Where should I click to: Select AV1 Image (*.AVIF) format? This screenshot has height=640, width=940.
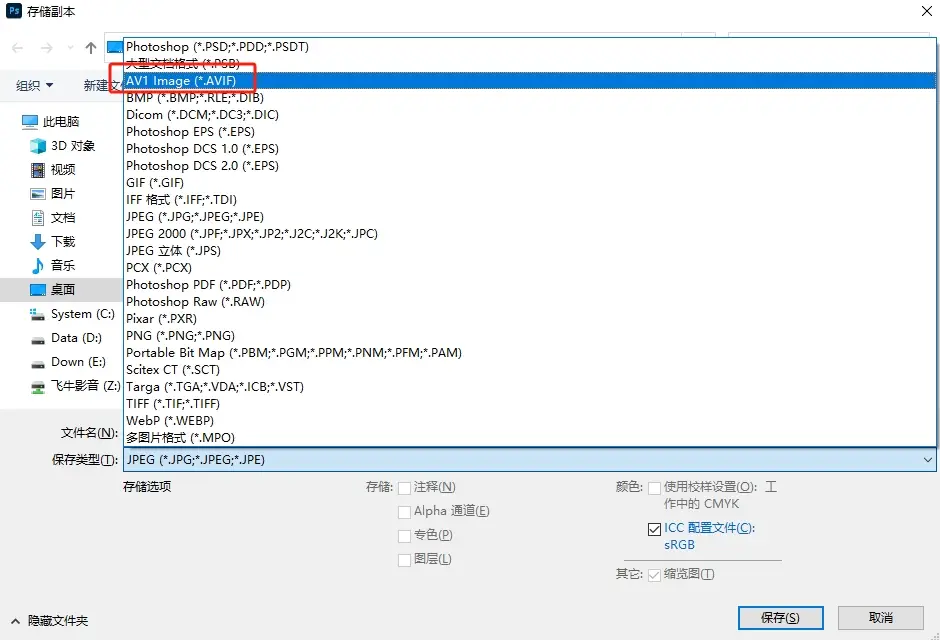(530, 80)
